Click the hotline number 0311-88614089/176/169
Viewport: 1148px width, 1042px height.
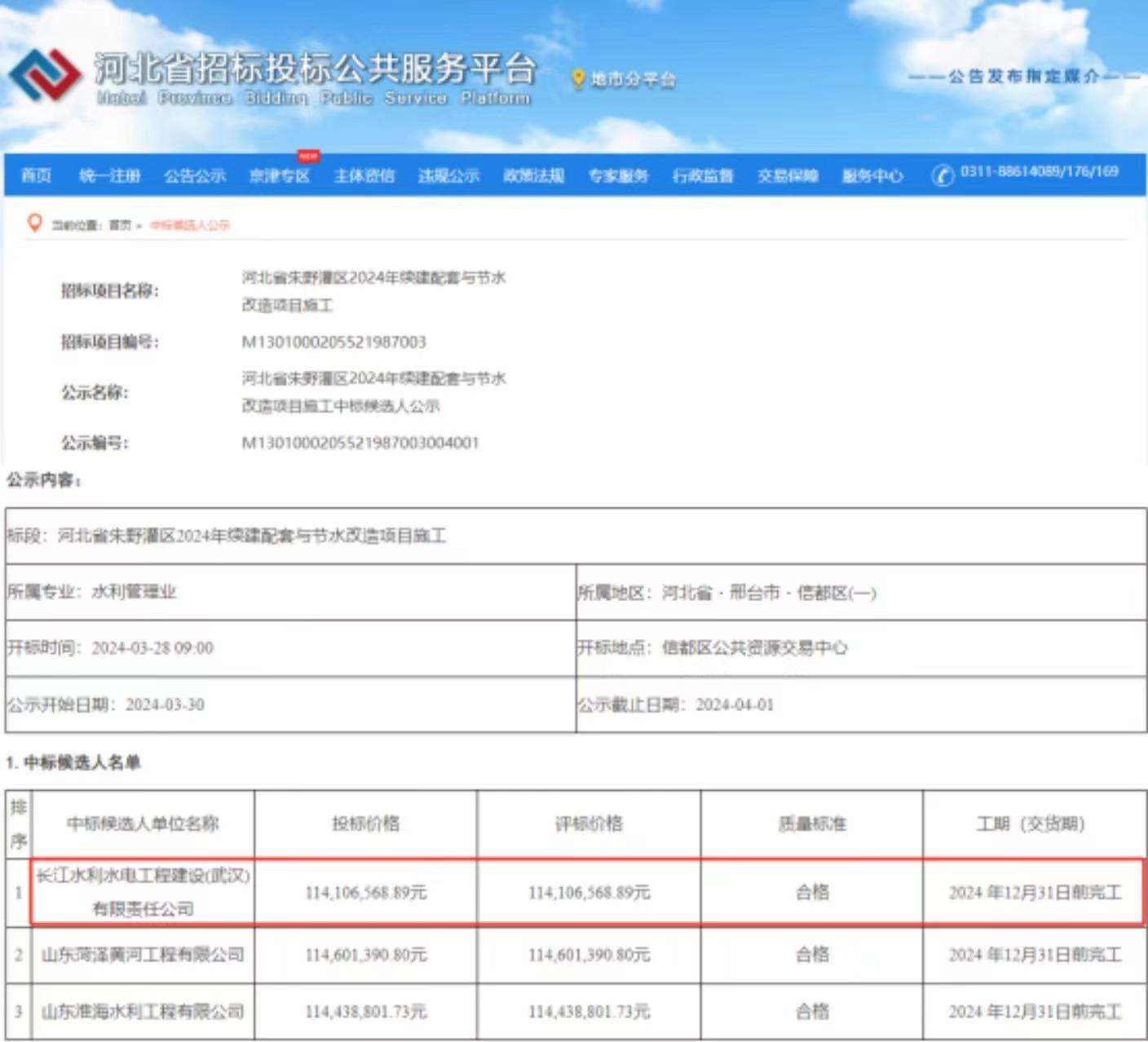point(1039,172)
